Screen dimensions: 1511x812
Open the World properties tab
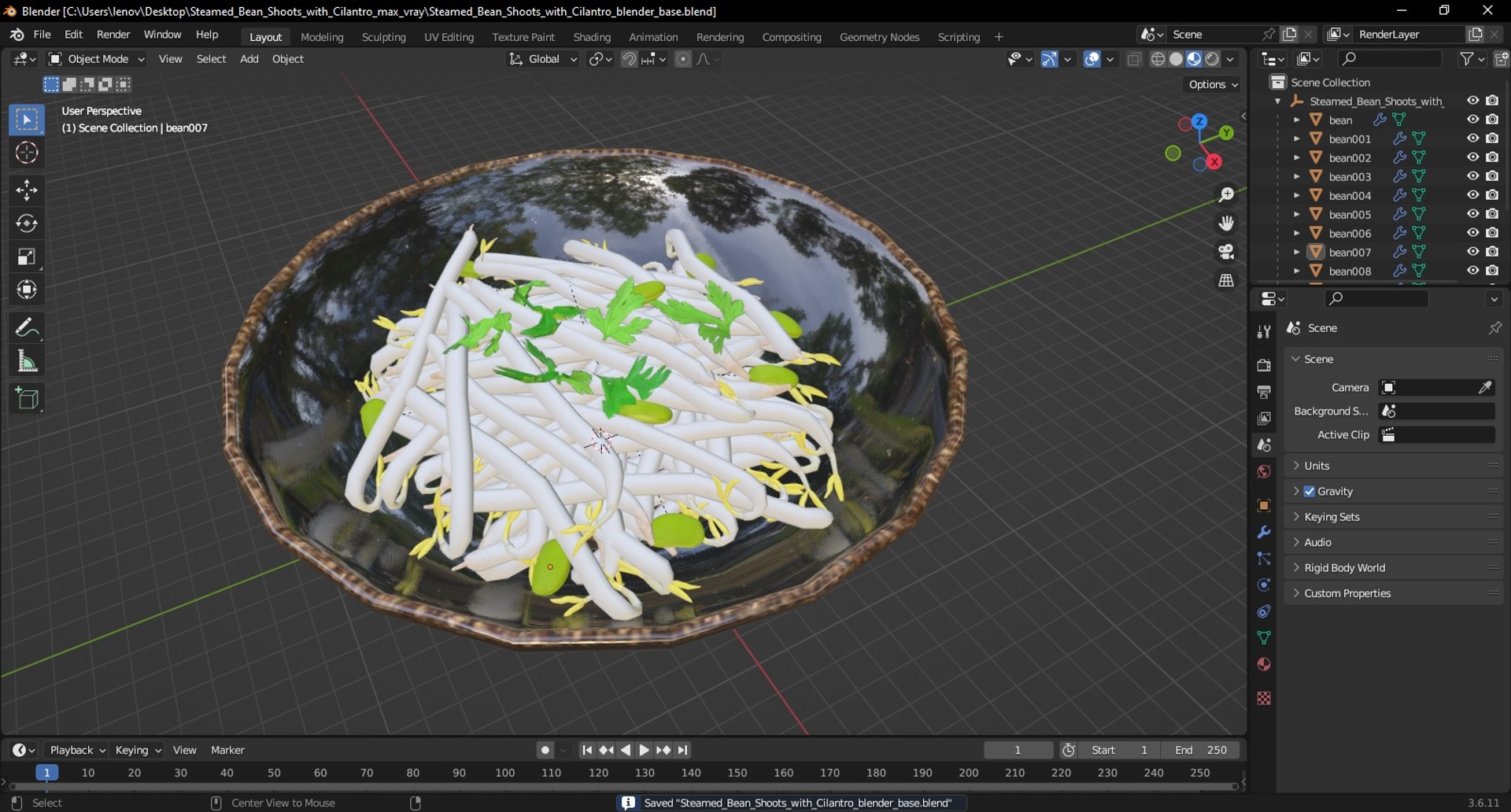(1264, 471)
